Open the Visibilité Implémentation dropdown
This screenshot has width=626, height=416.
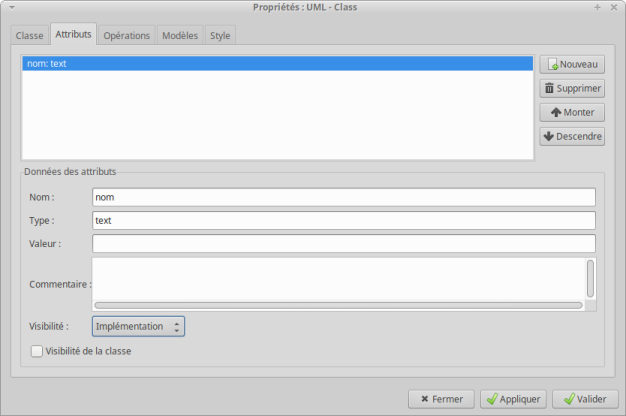pyautogui.click(x=138, y=327)
